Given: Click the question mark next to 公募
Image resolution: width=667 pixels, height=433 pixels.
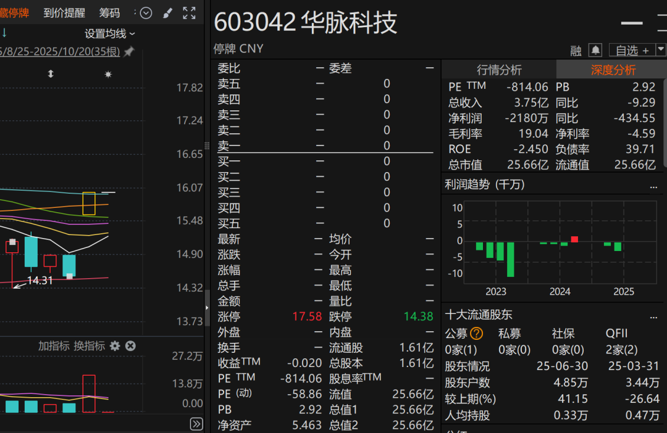Looking at the screenshot, I should [x=477, y=334].
